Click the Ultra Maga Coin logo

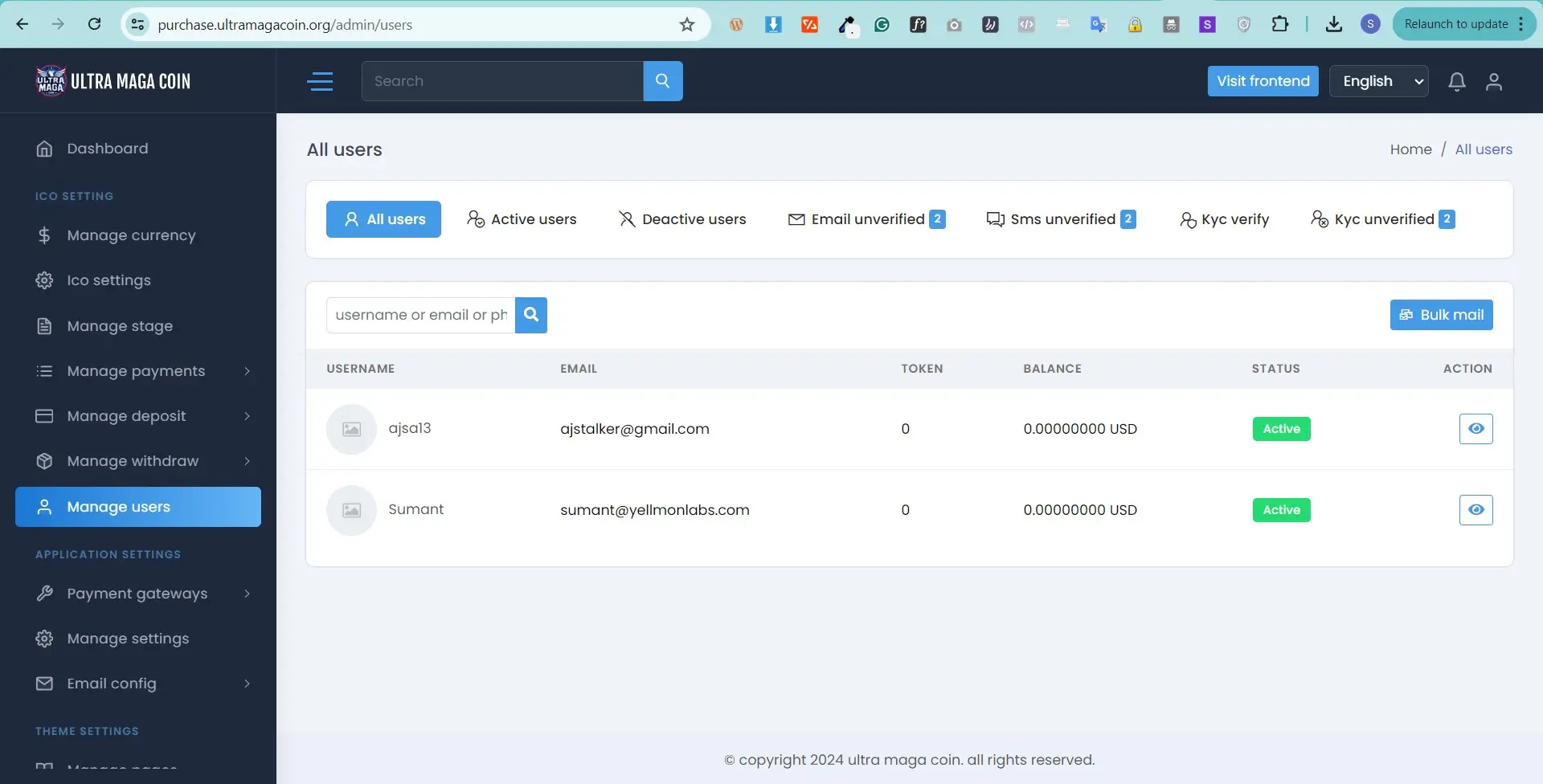[x=113, y=81]
